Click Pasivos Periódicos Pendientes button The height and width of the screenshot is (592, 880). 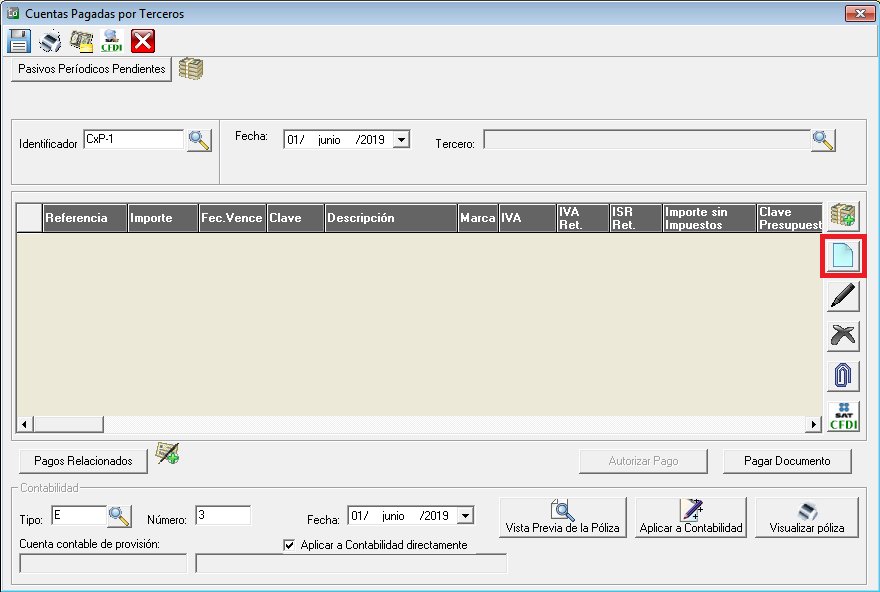coord(91,69)
